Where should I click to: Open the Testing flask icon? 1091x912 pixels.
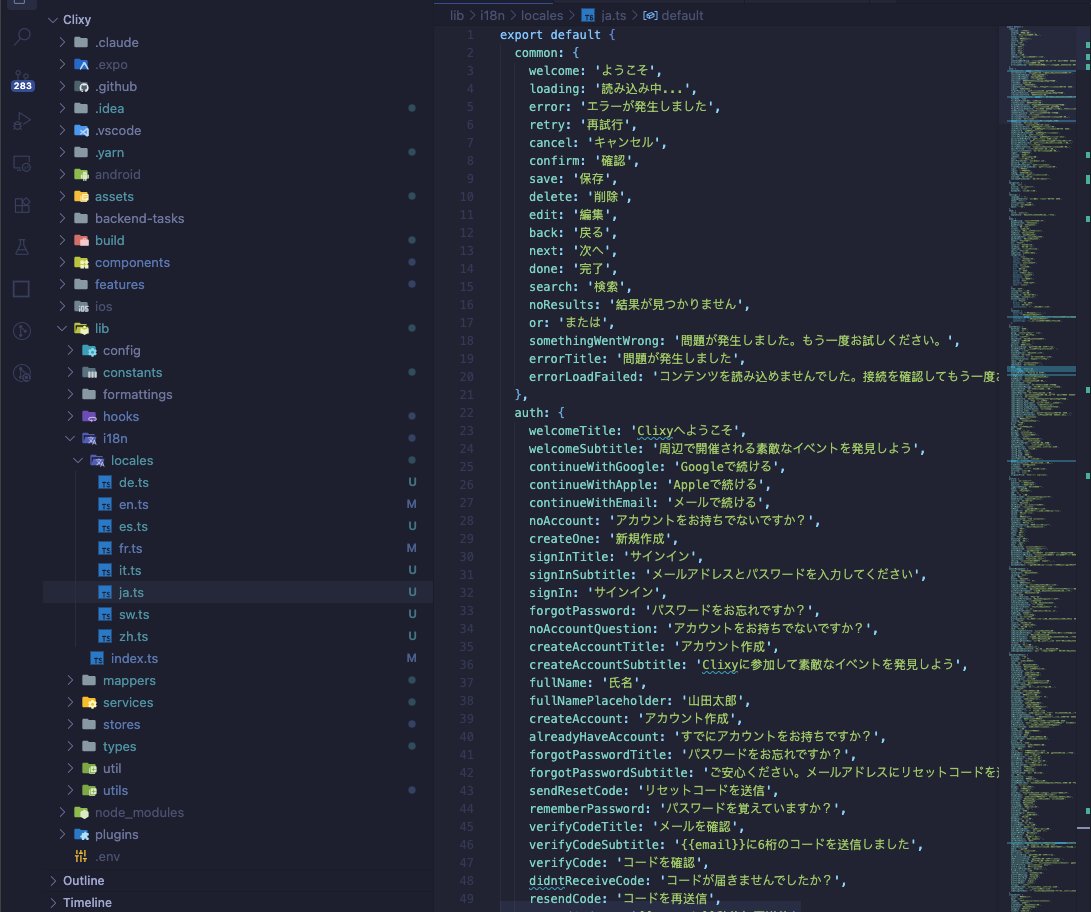pos(22,246)
